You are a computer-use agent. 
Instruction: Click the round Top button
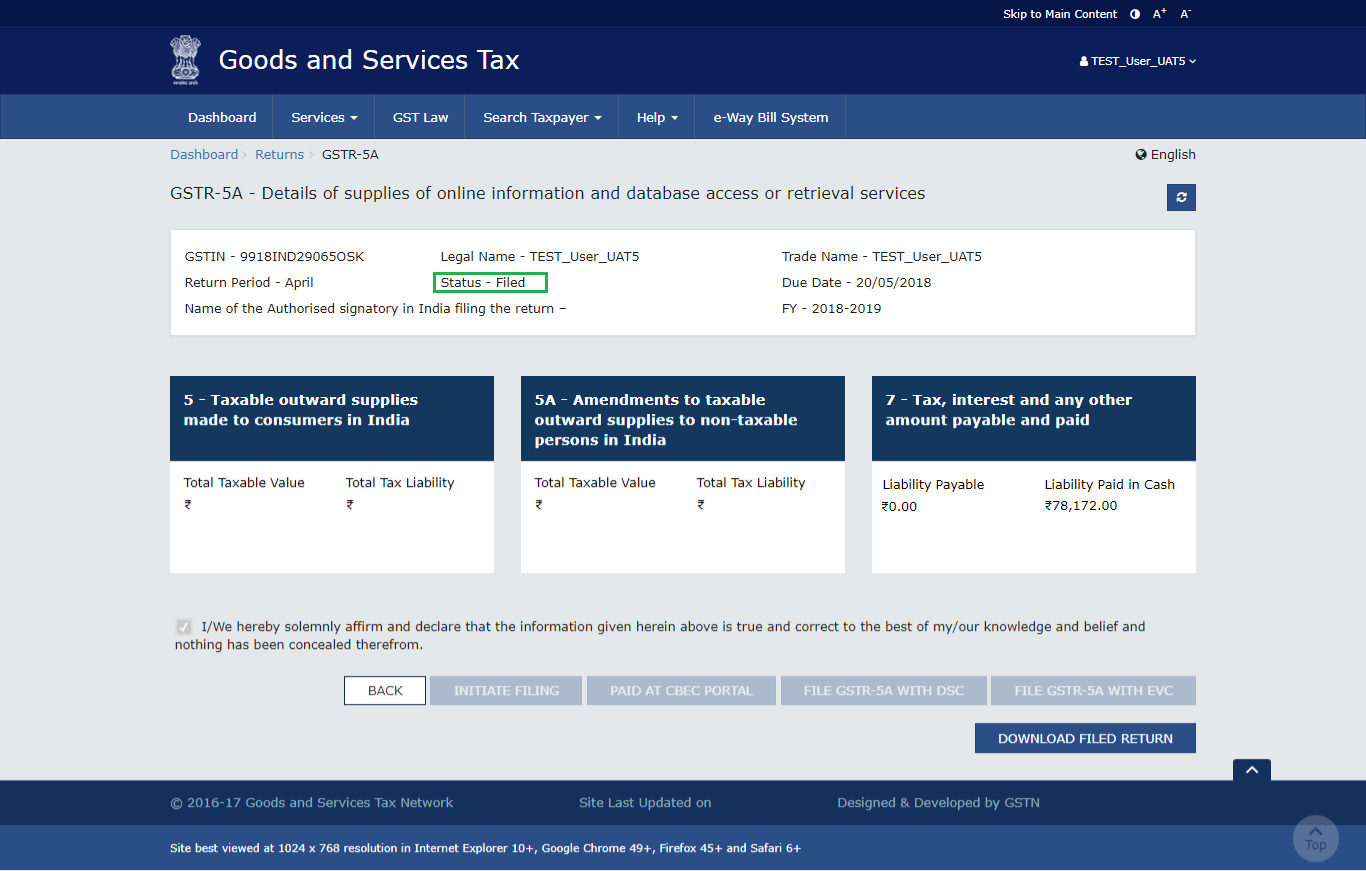coord(1315,838)
